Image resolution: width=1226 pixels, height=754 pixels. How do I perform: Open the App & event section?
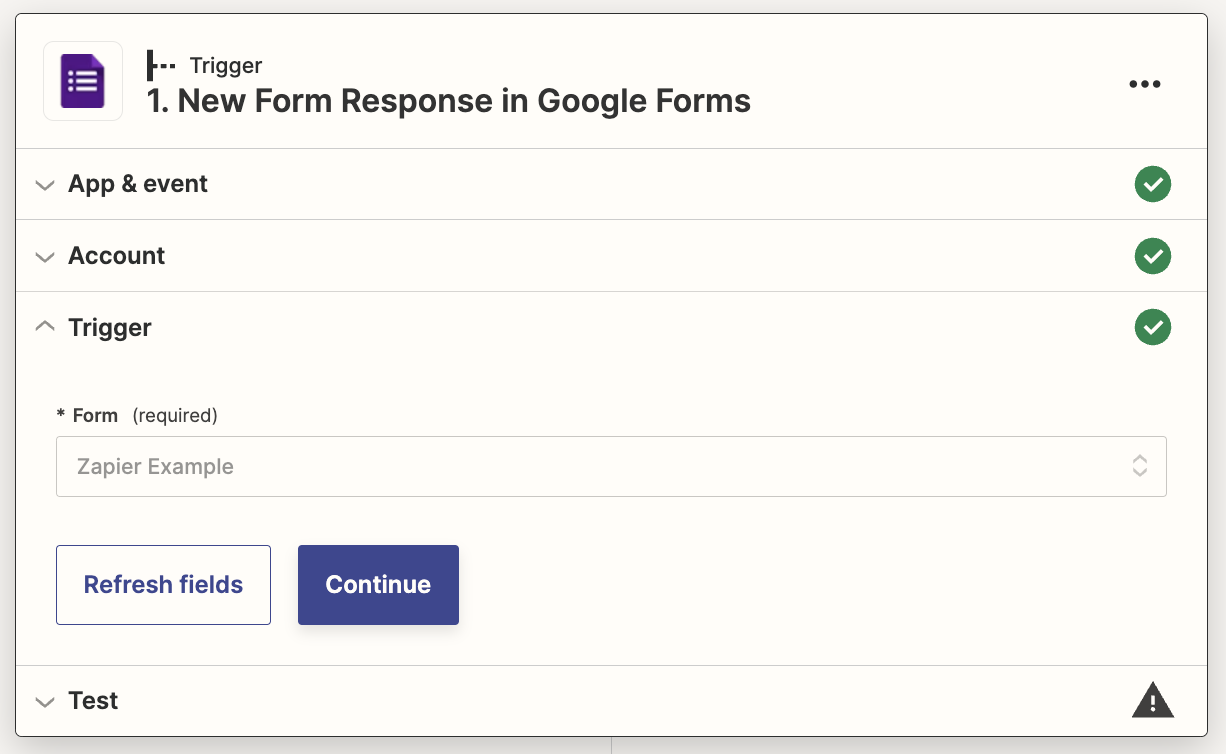click(x=138, y=184)
